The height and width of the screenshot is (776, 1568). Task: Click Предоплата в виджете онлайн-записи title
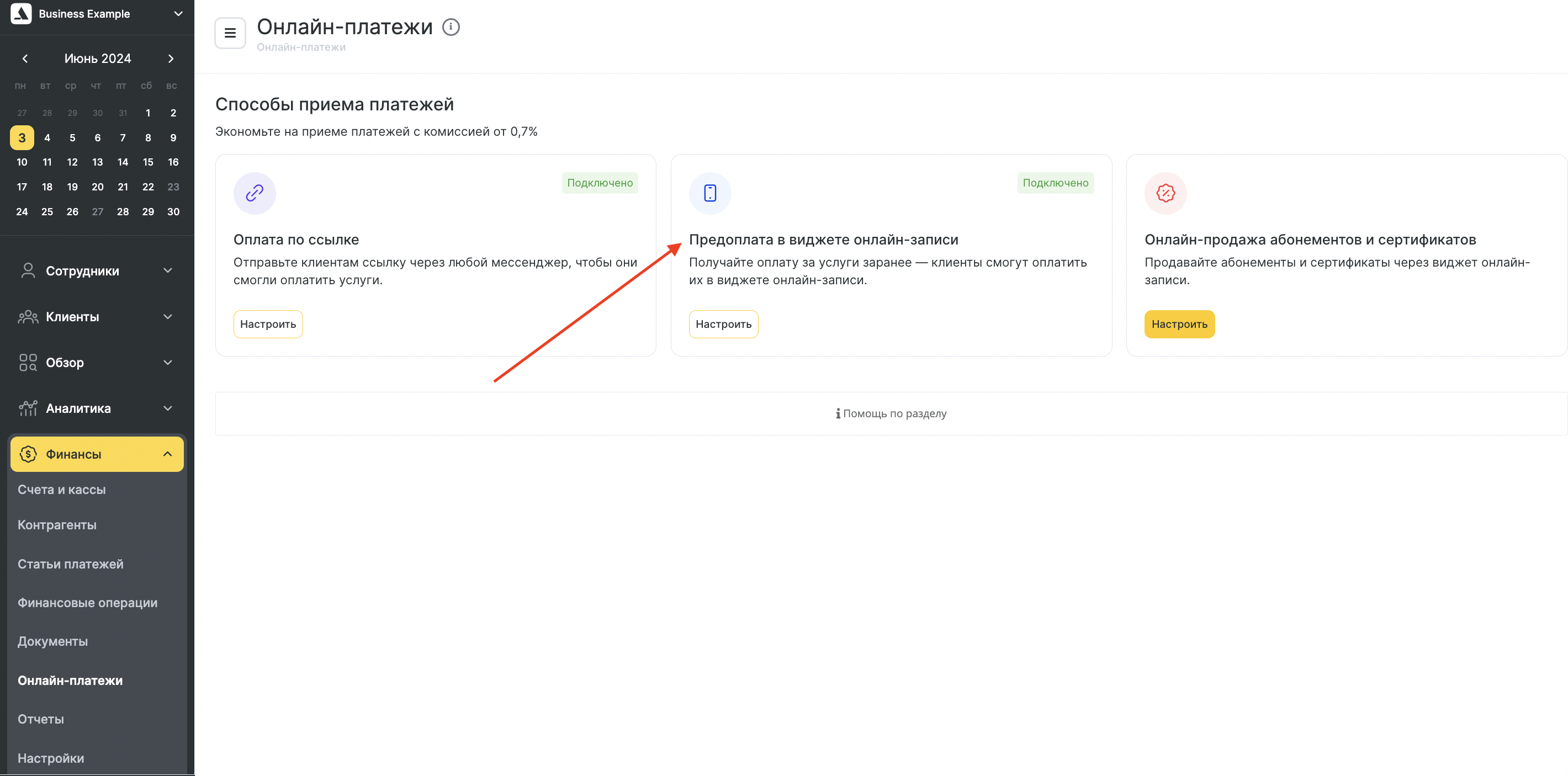tap(824, 239)
